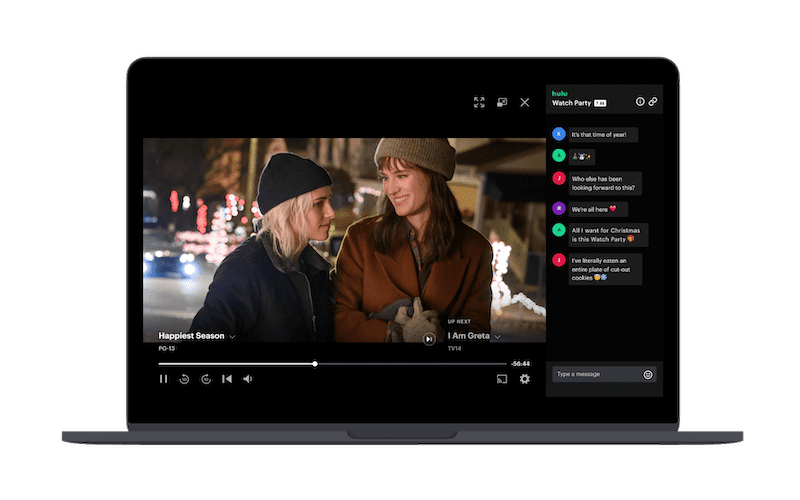Rewind 10 seconds
Image resolution: width=800 pixels, height=500 pixels.
coord(185,379)
